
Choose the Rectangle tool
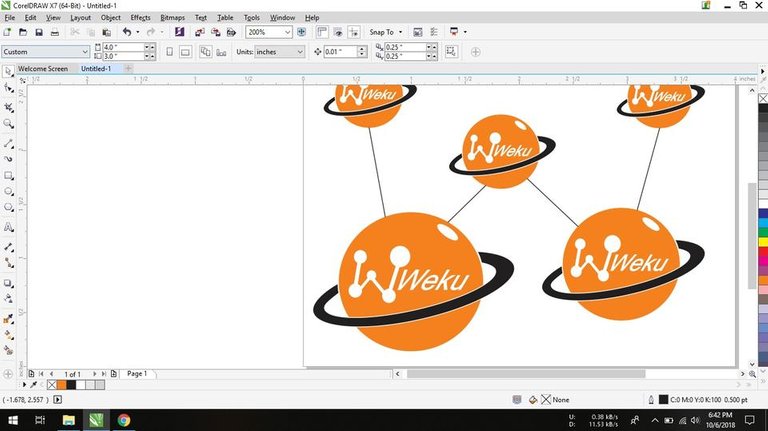9,176
